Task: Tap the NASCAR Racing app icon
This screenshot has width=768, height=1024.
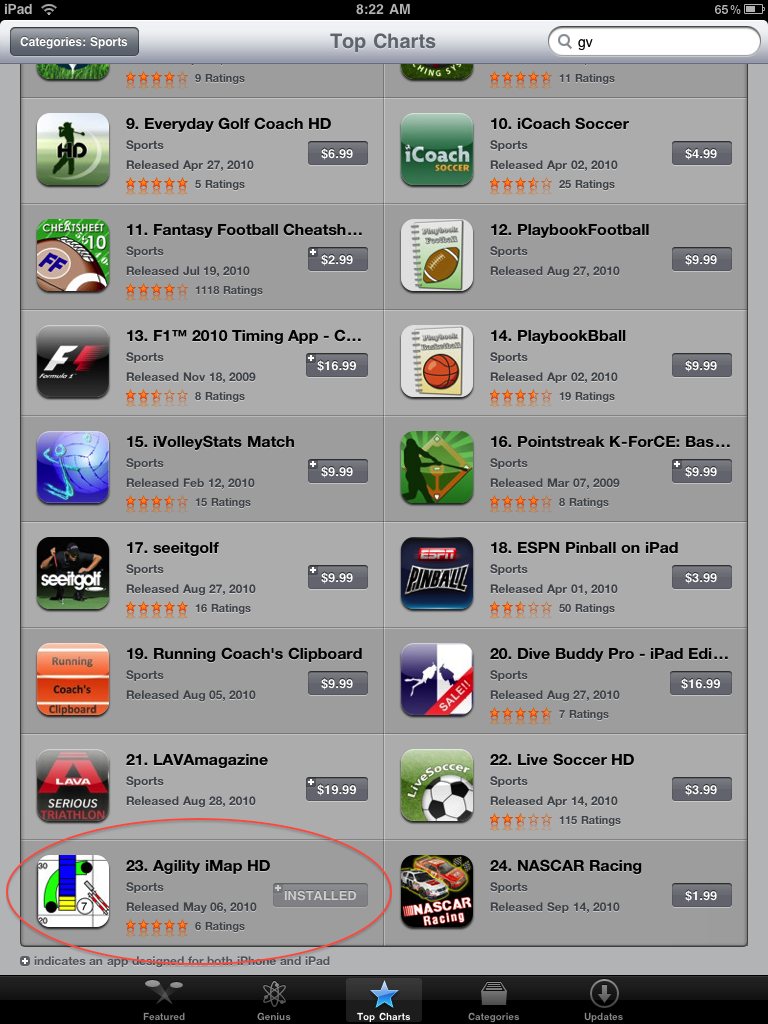Action: tap(436, 891)
